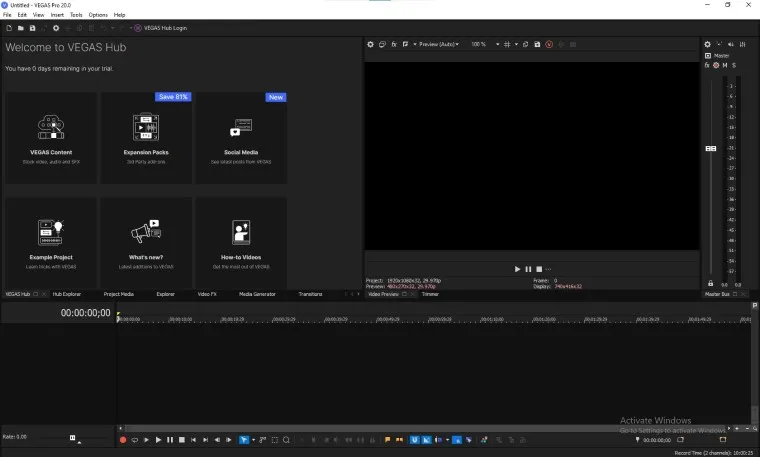Click the Save 81% badge

(173, 97)
